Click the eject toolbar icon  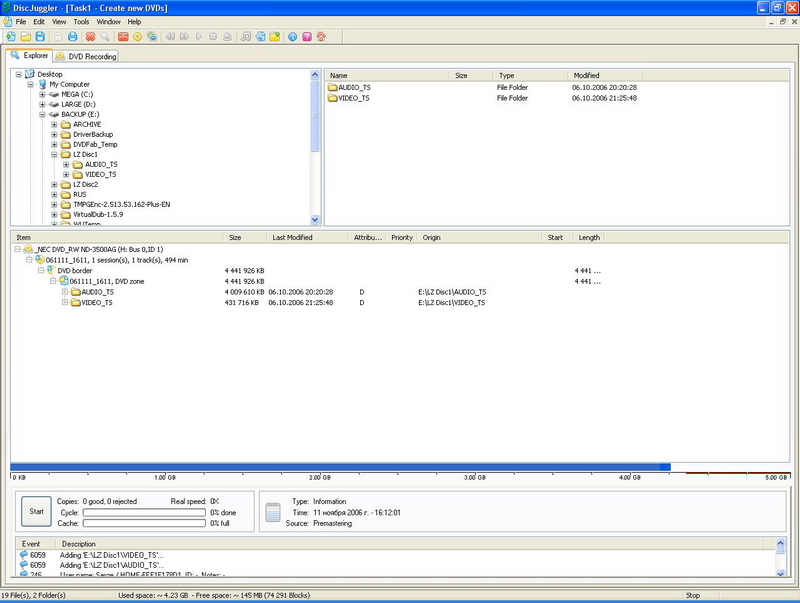tap(227, 37)
